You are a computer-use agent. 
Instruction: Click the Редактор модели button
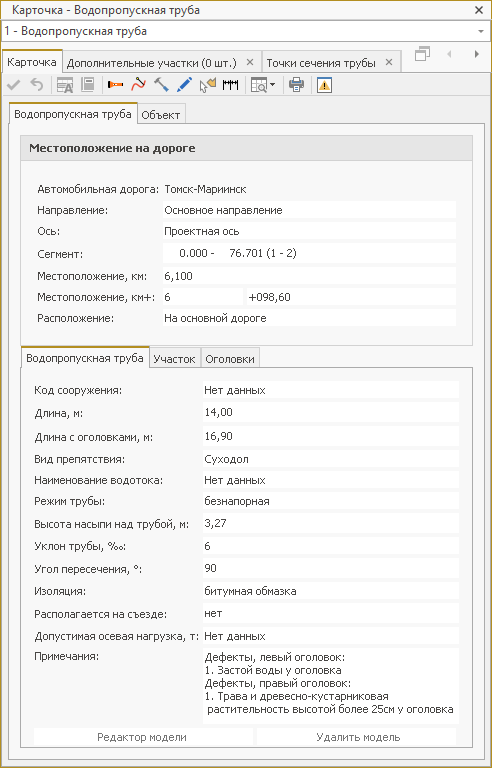click(x=142, y=737)
